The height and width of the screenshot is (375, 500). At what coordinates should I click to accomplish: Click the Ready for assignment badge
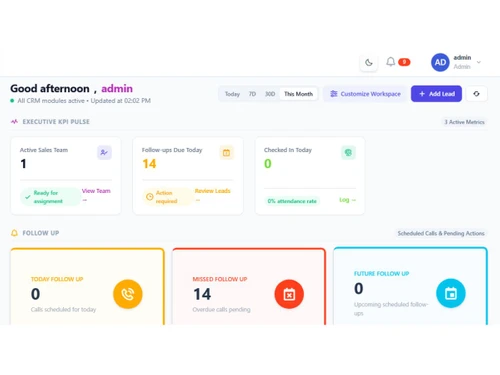click(x=51, y=197)
